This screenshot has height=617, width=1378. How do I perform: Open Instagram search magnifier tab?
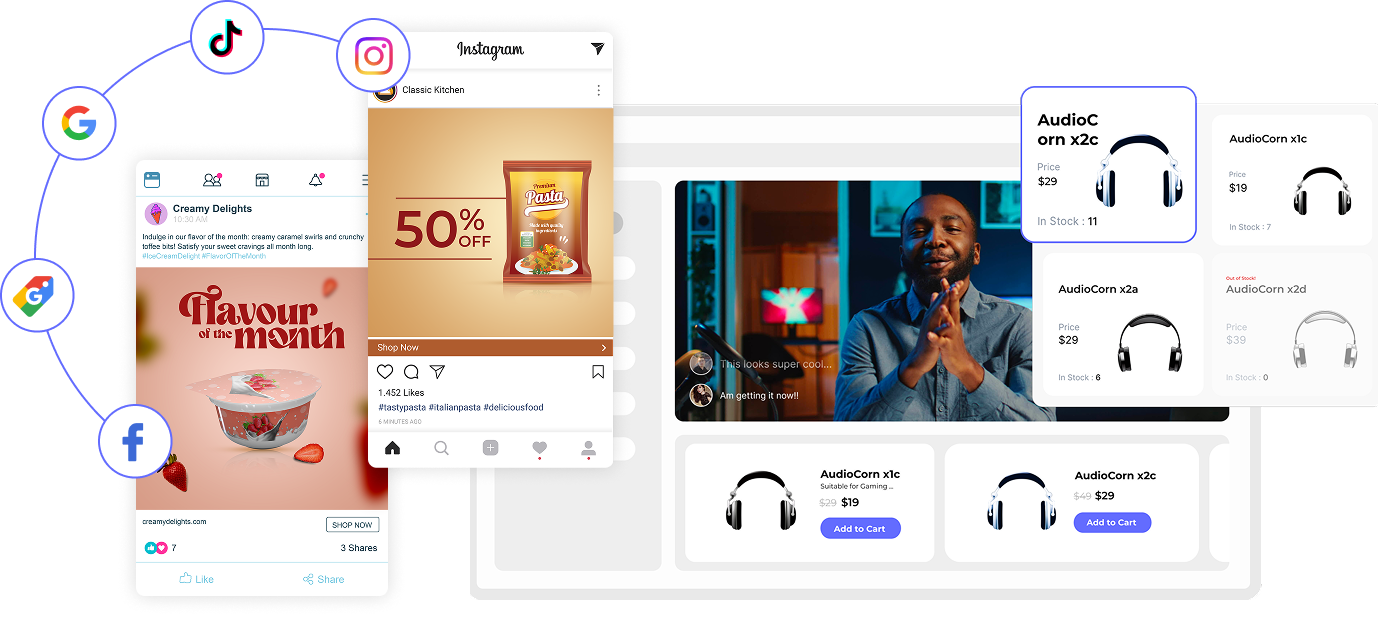tap(441, 448)
